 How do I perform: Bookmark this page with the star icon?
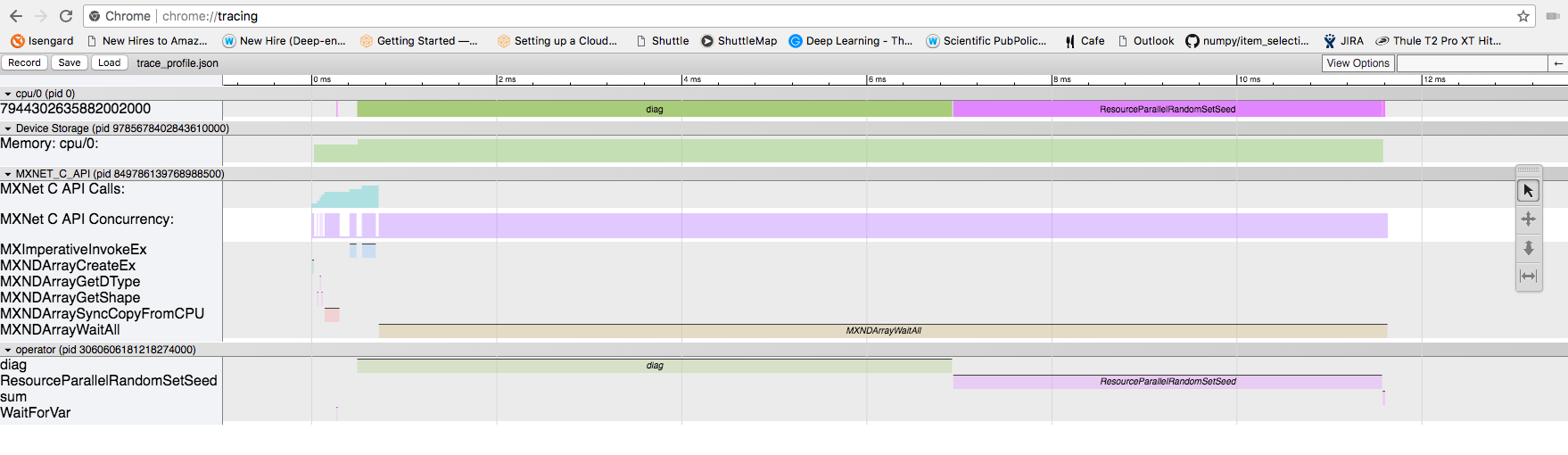pyautogui.click(x=1523, y=16)
